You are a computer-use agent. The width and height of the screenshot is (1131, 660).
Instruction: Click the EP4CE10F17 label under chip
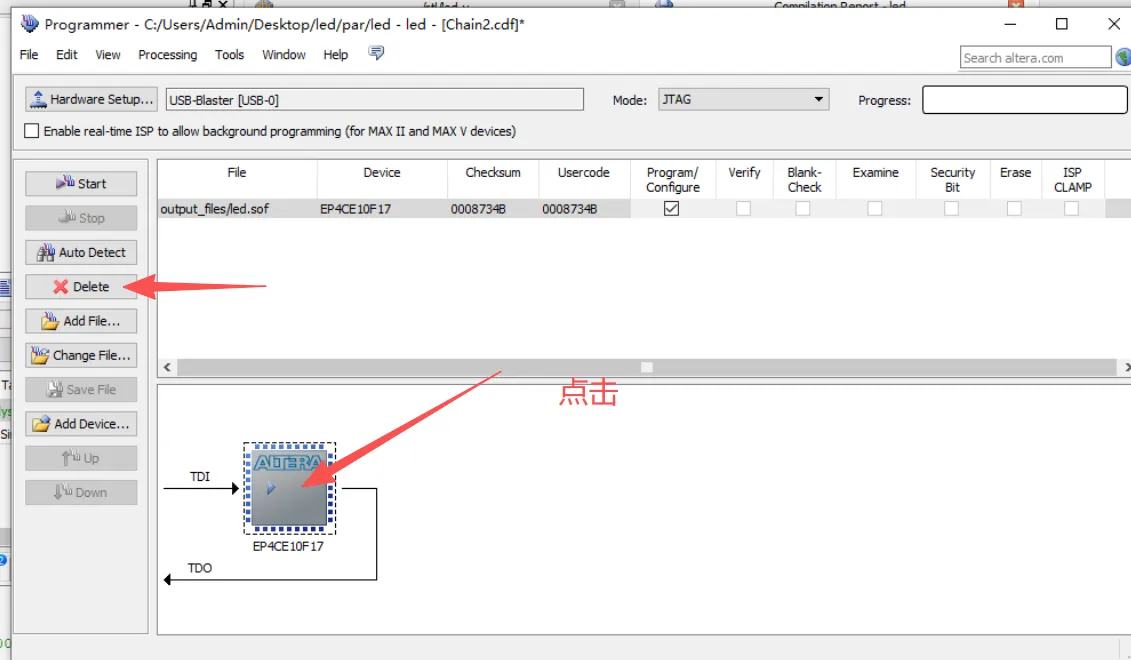(288, 546)
